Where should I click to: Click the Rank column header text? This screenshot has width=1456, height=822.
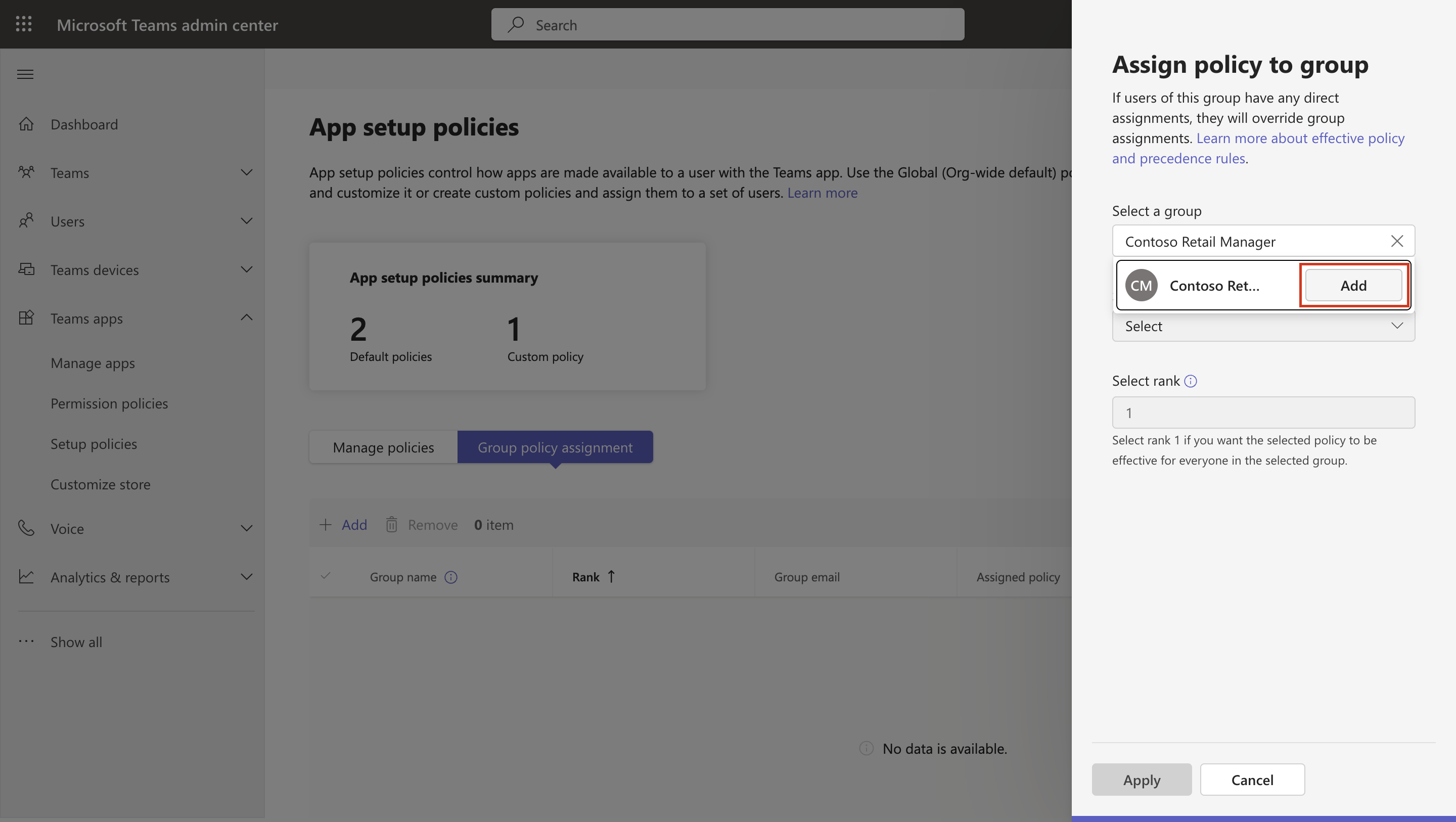[x=585, y=577]
